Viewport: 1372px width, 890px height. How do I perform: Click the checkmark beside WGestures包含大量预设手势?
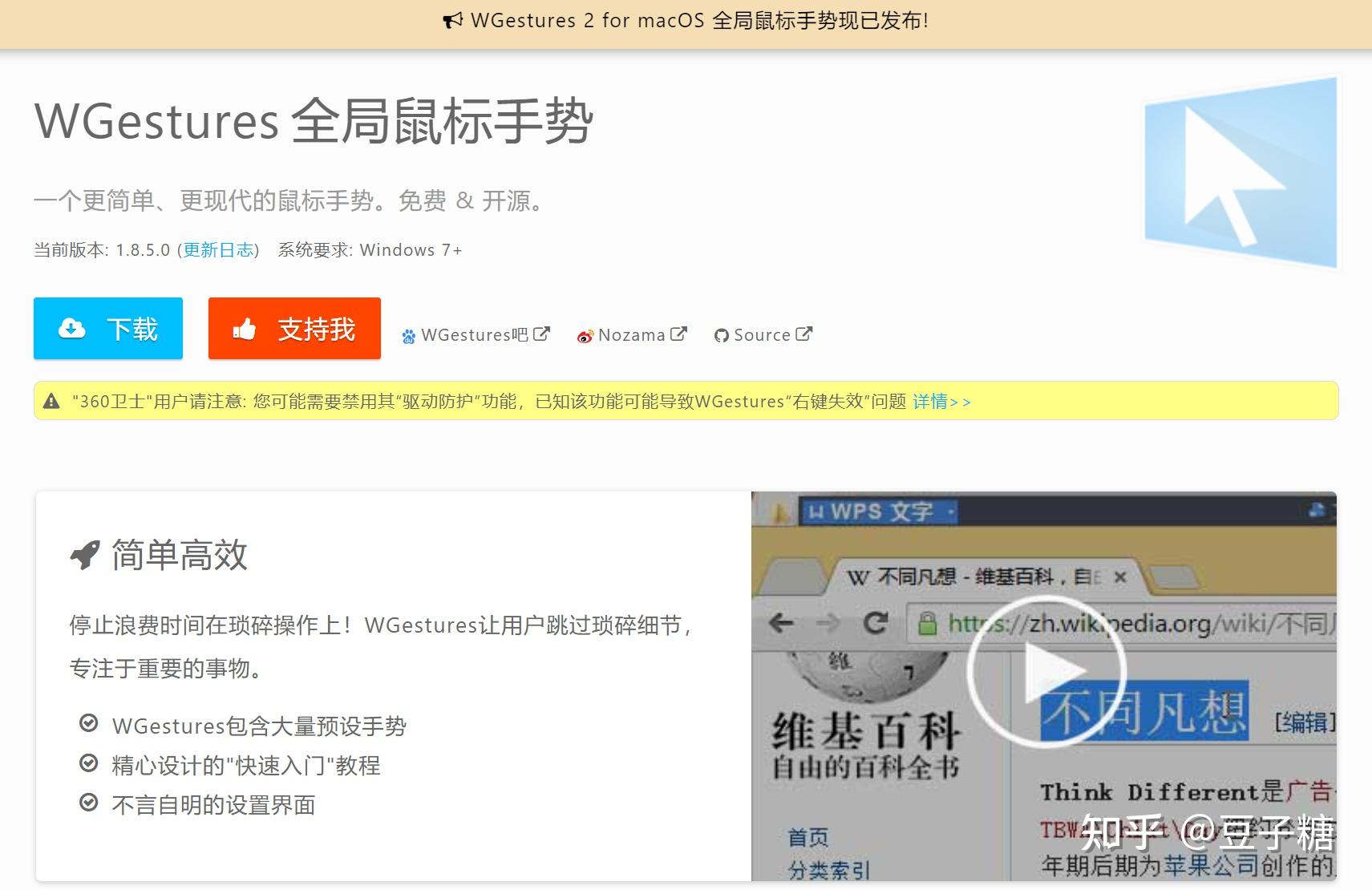[x=89, y=723]
